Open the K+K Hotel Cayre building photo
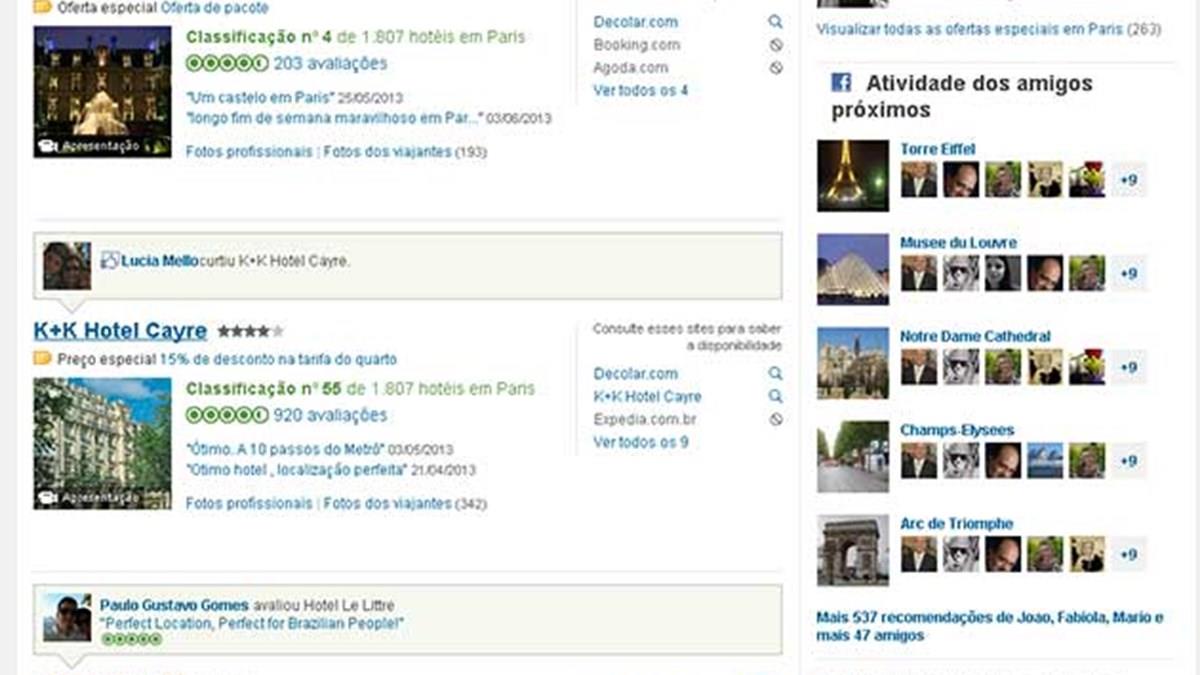1200x675 pixels. [102, 443]
